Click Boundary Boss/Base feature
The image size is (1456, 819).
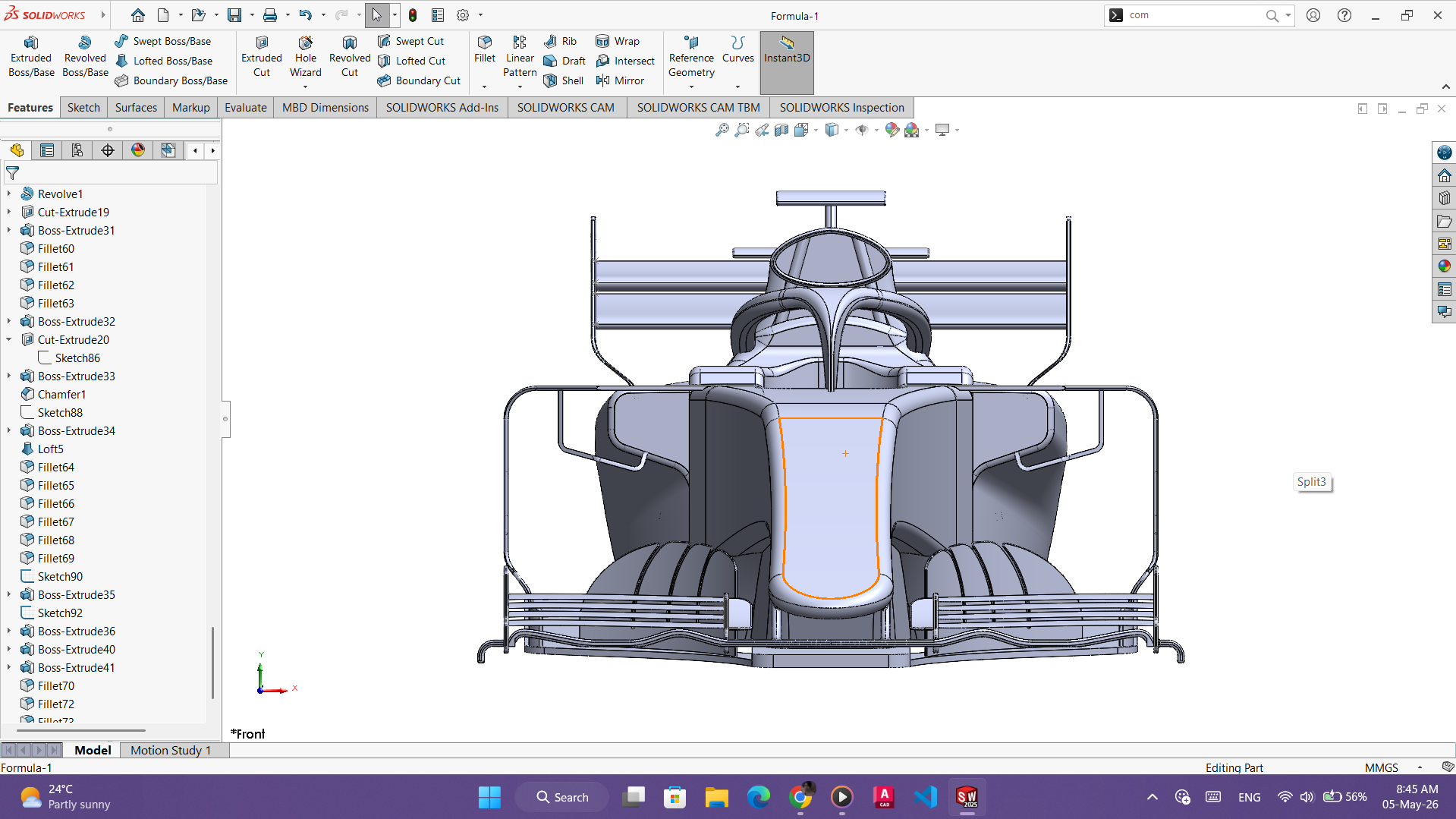coord(171,80)
